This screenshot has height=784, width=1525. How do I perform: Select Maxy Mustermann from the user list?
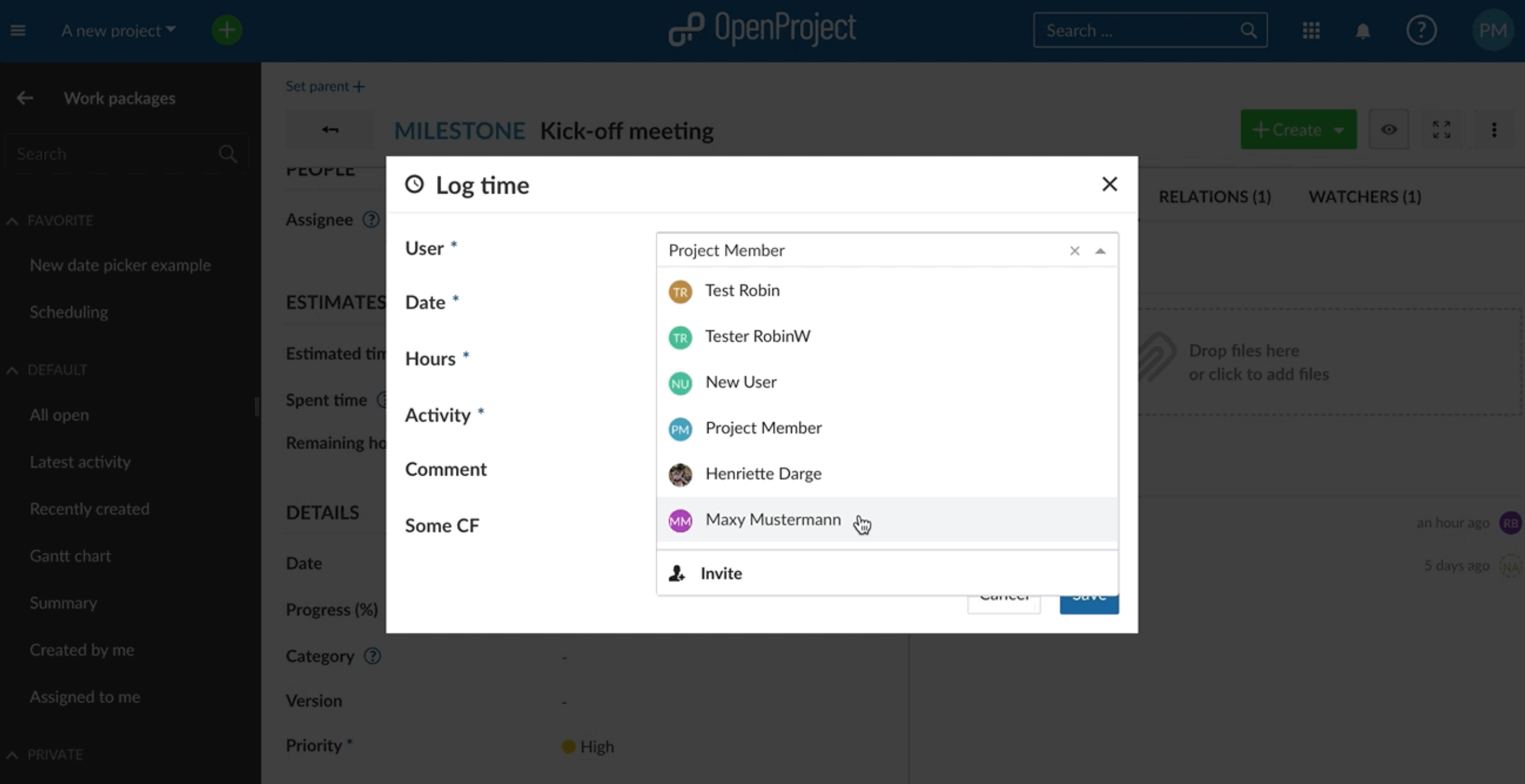[772, 519]
